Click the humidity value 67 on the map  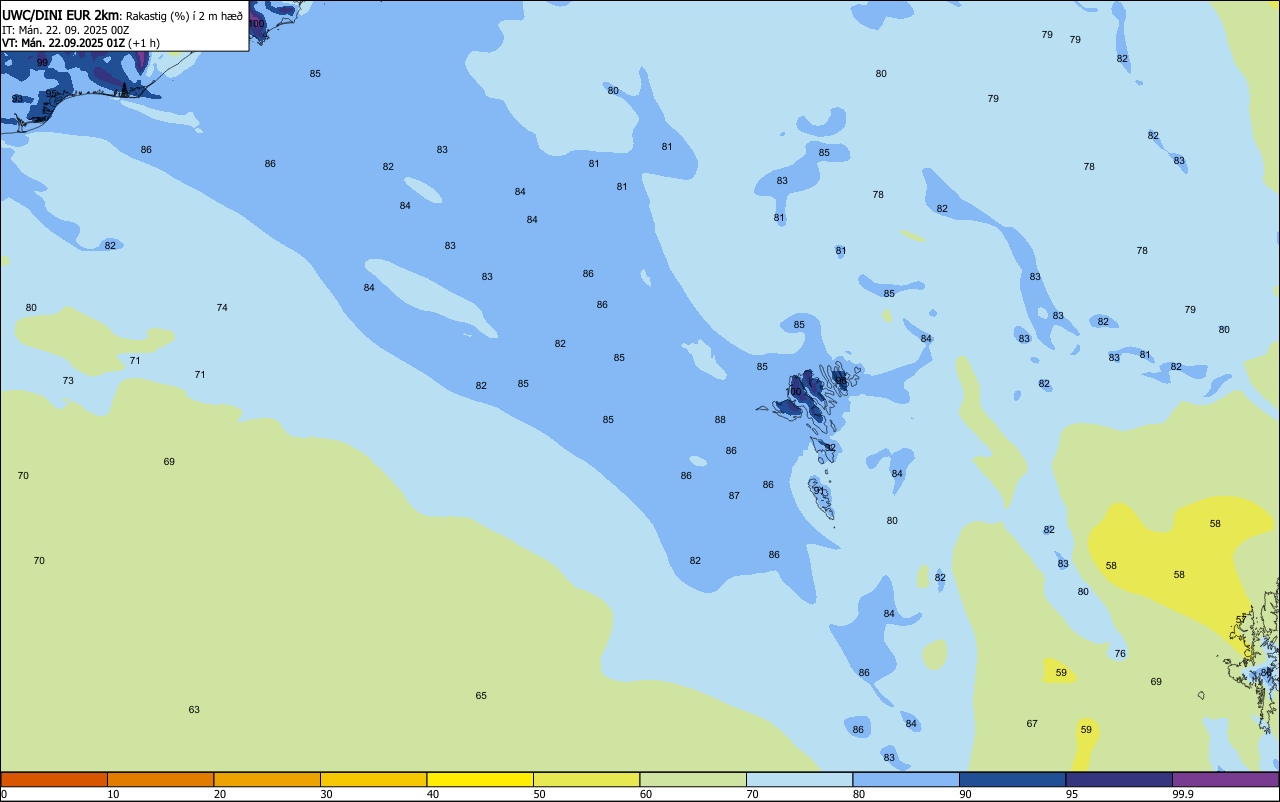pos(1032,724)
